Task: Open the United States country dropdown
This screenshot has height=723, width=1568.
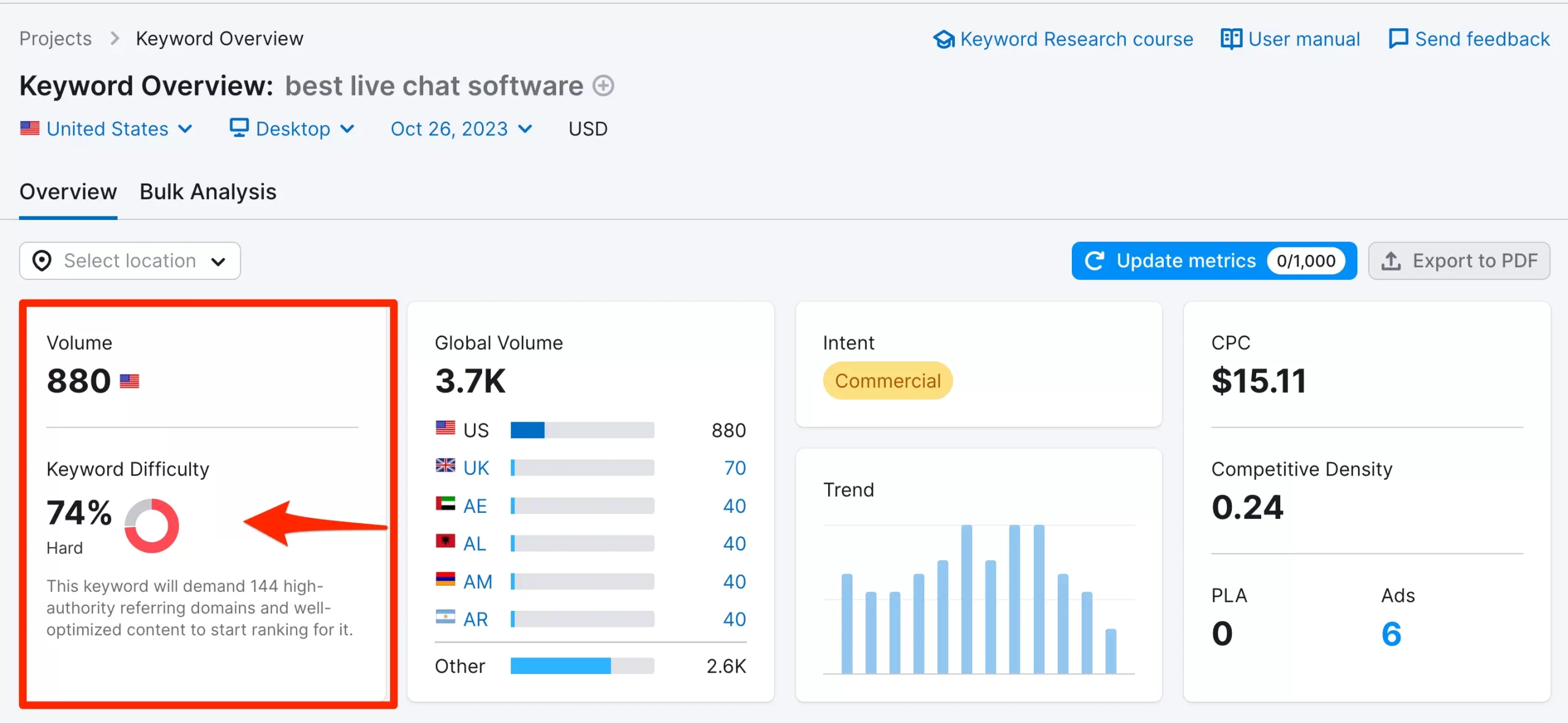Action: tap(107, 129)
